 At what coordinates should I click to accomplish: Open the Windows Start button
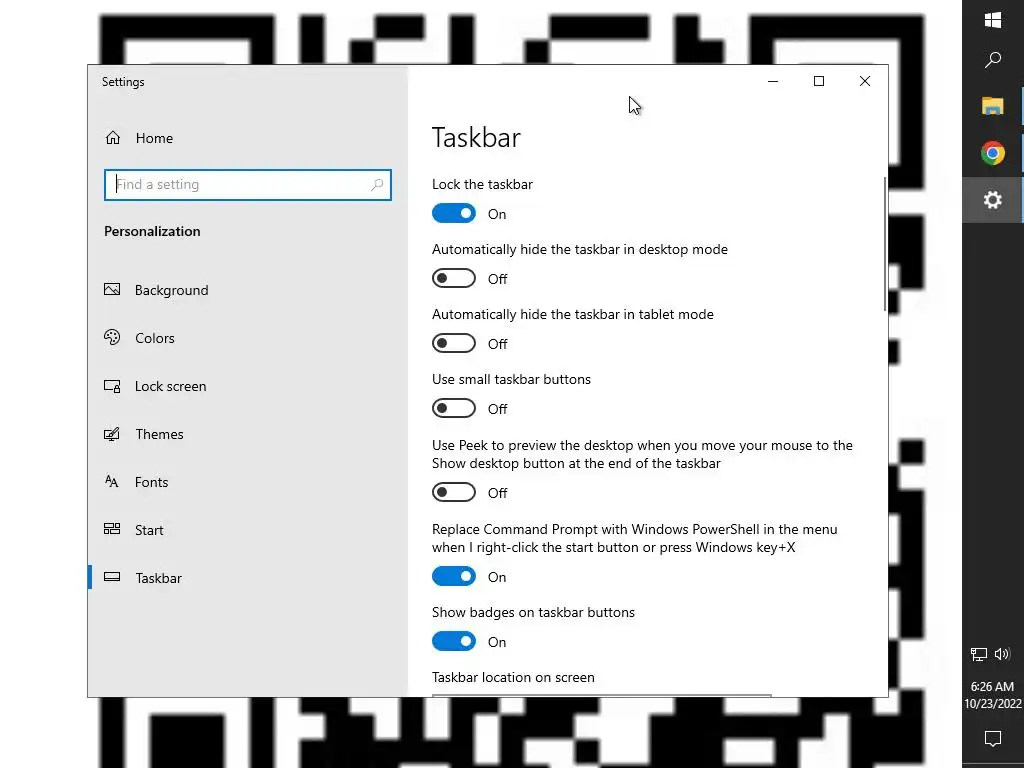click(x=993, y=20)
